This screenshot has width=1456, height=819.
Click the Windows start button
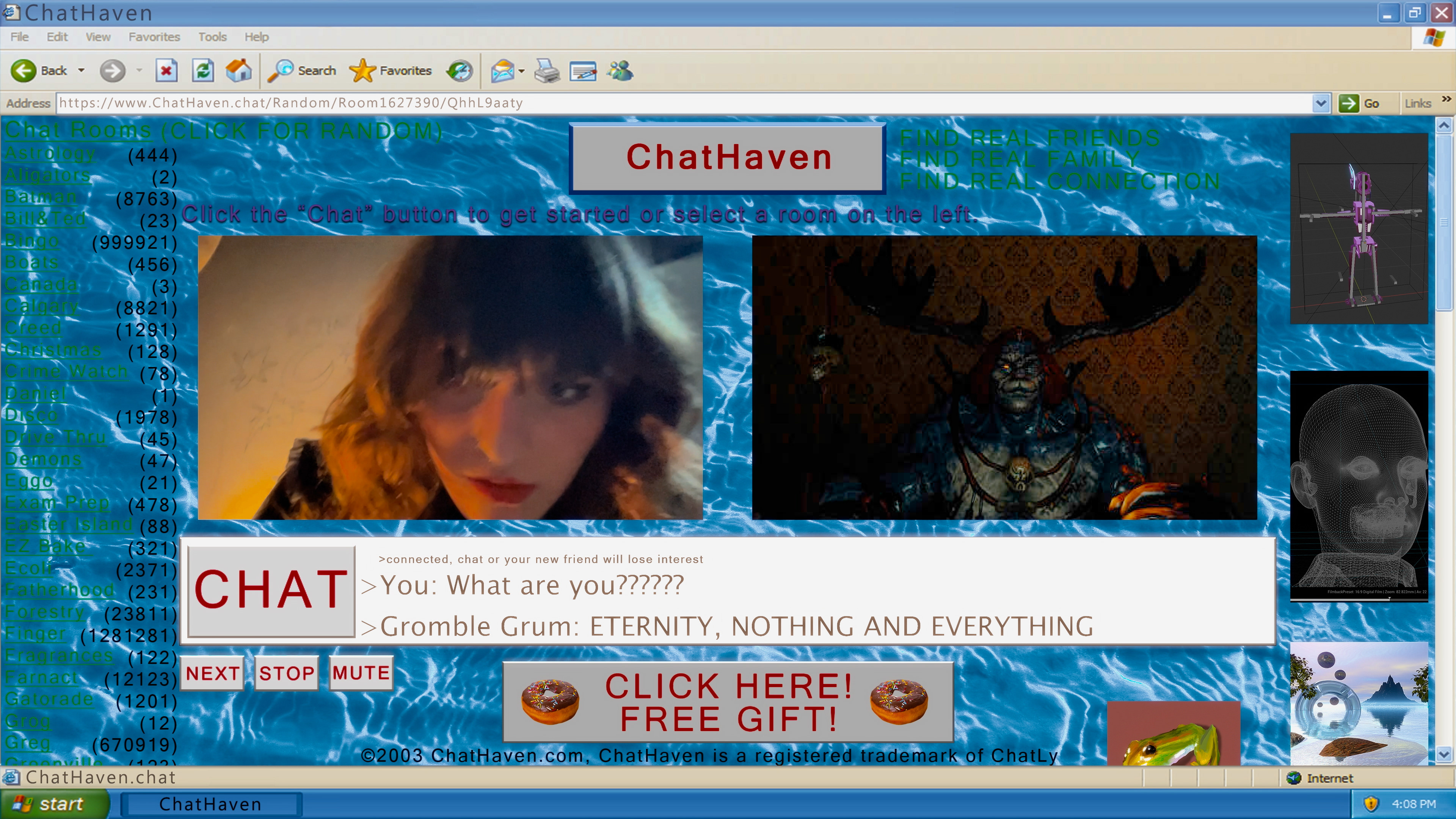[55, 804]
